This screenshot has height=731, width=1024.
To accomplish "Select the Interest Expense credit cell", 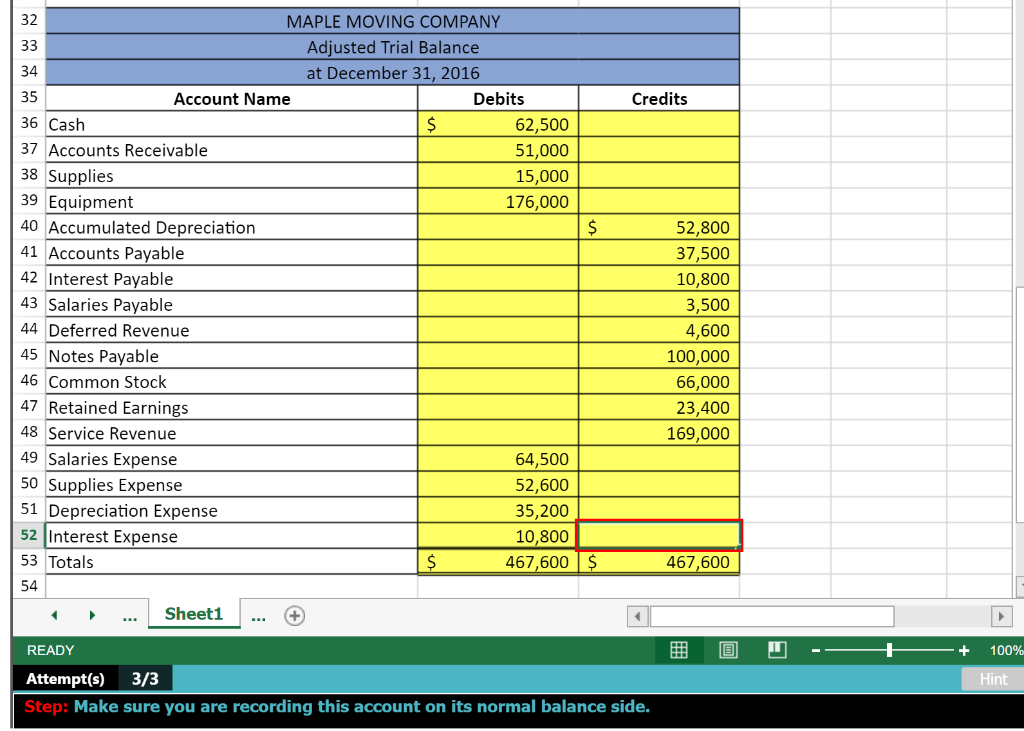I will click(659, 536).
